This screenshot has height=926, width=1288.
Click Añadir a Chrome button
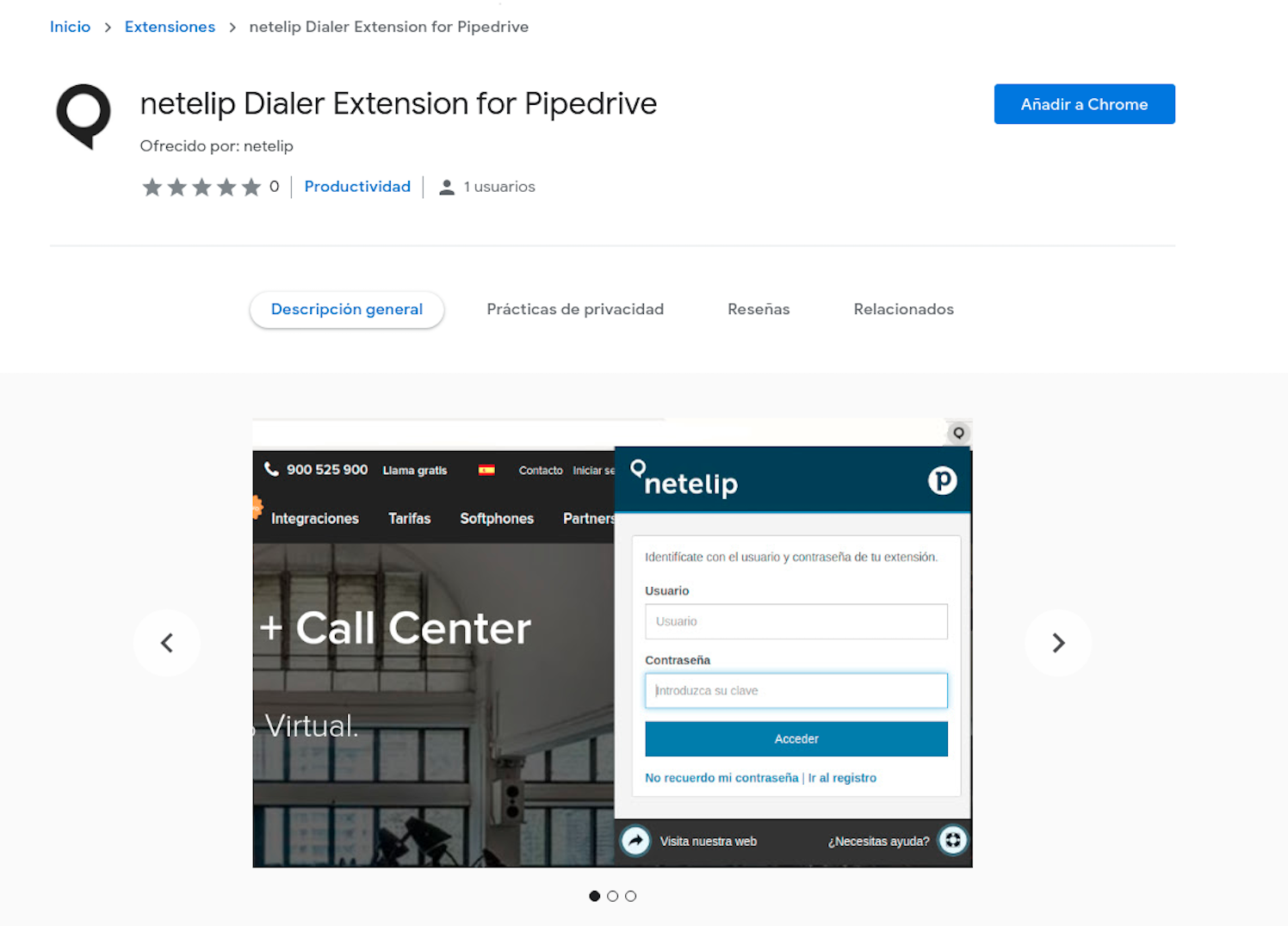tap(1084, 104)
